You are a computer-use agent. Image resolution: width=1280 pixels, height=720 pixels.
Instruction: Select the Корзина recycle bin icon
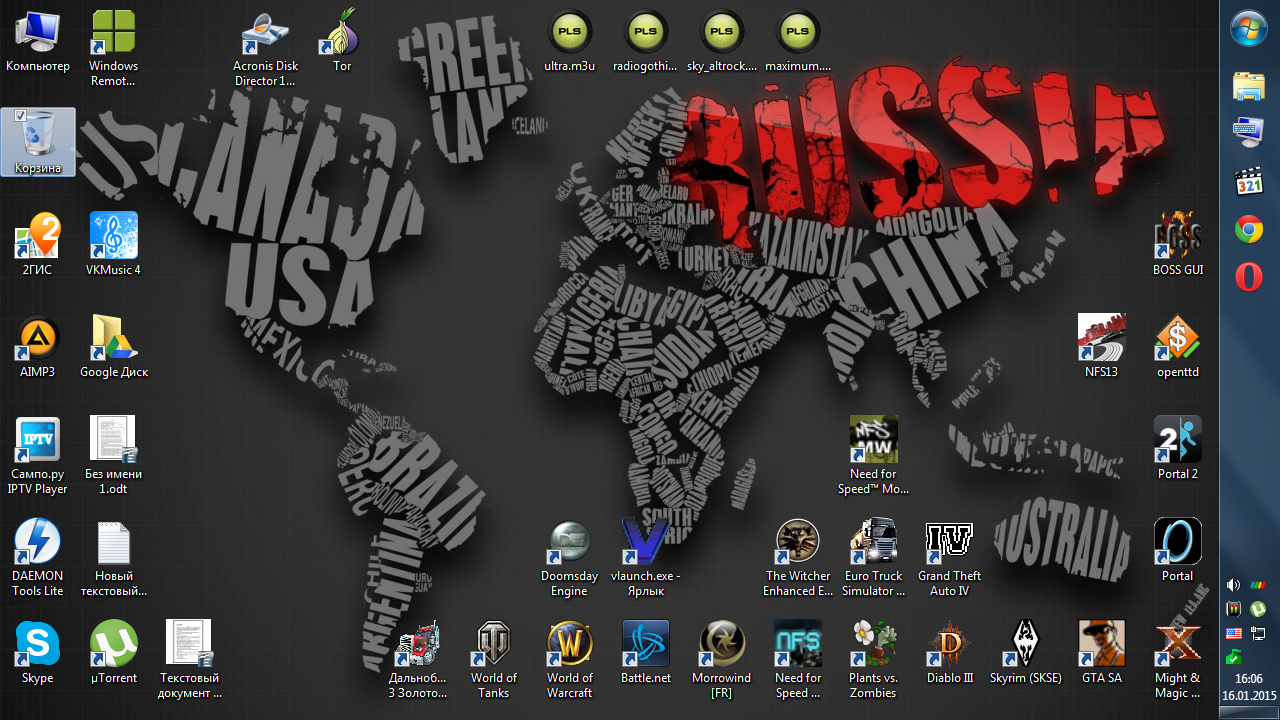[x=38, y=142]
